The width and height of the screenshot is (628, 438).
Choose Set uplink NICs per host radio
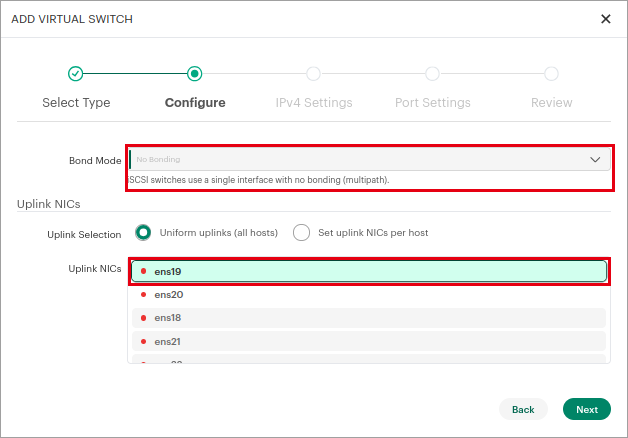(x=301, y=233)
